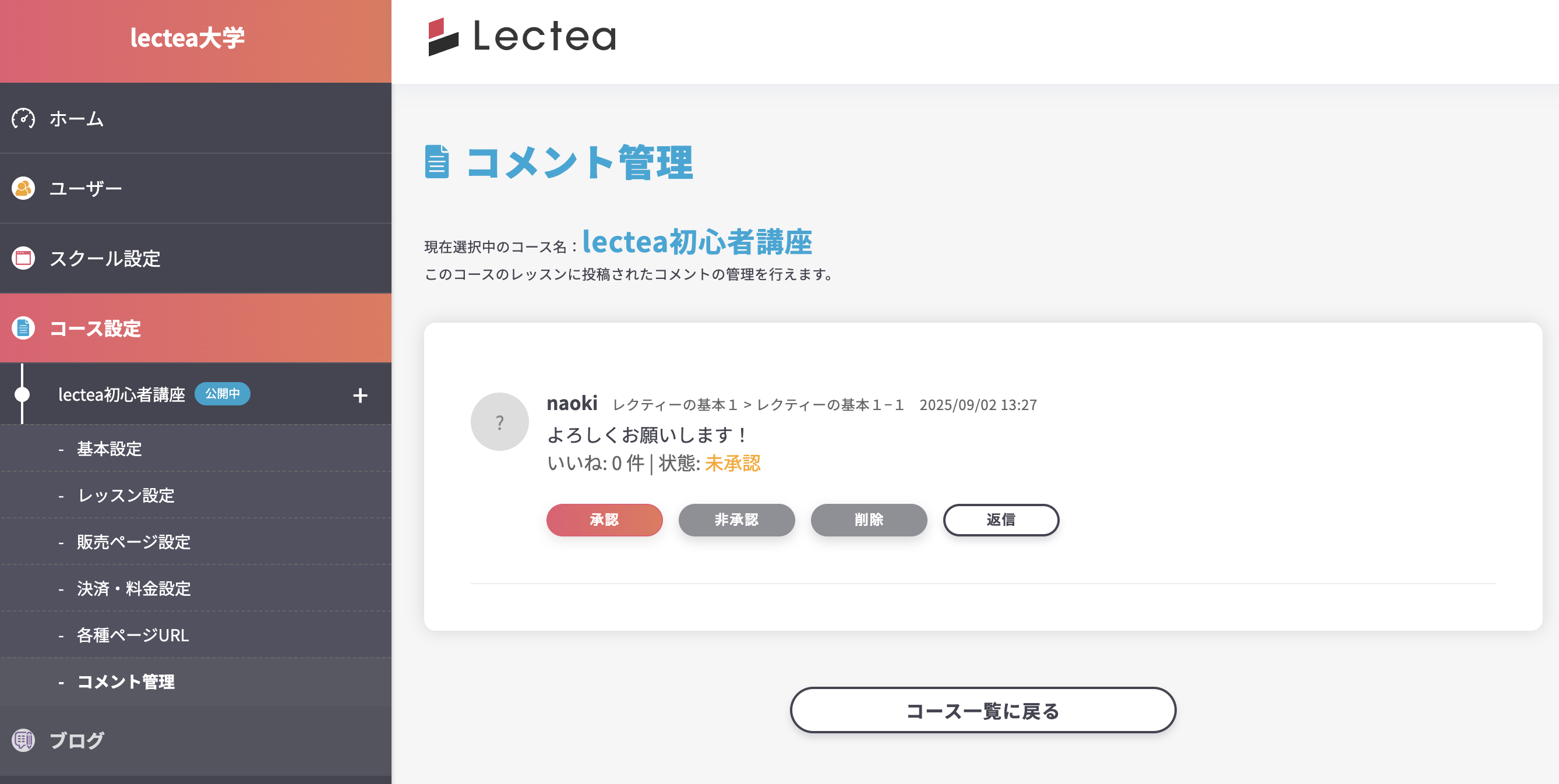The height and width of the screenshot is (784, 1559).
Task: Delete naoki's comment with 削除
Action: [869, 520]
